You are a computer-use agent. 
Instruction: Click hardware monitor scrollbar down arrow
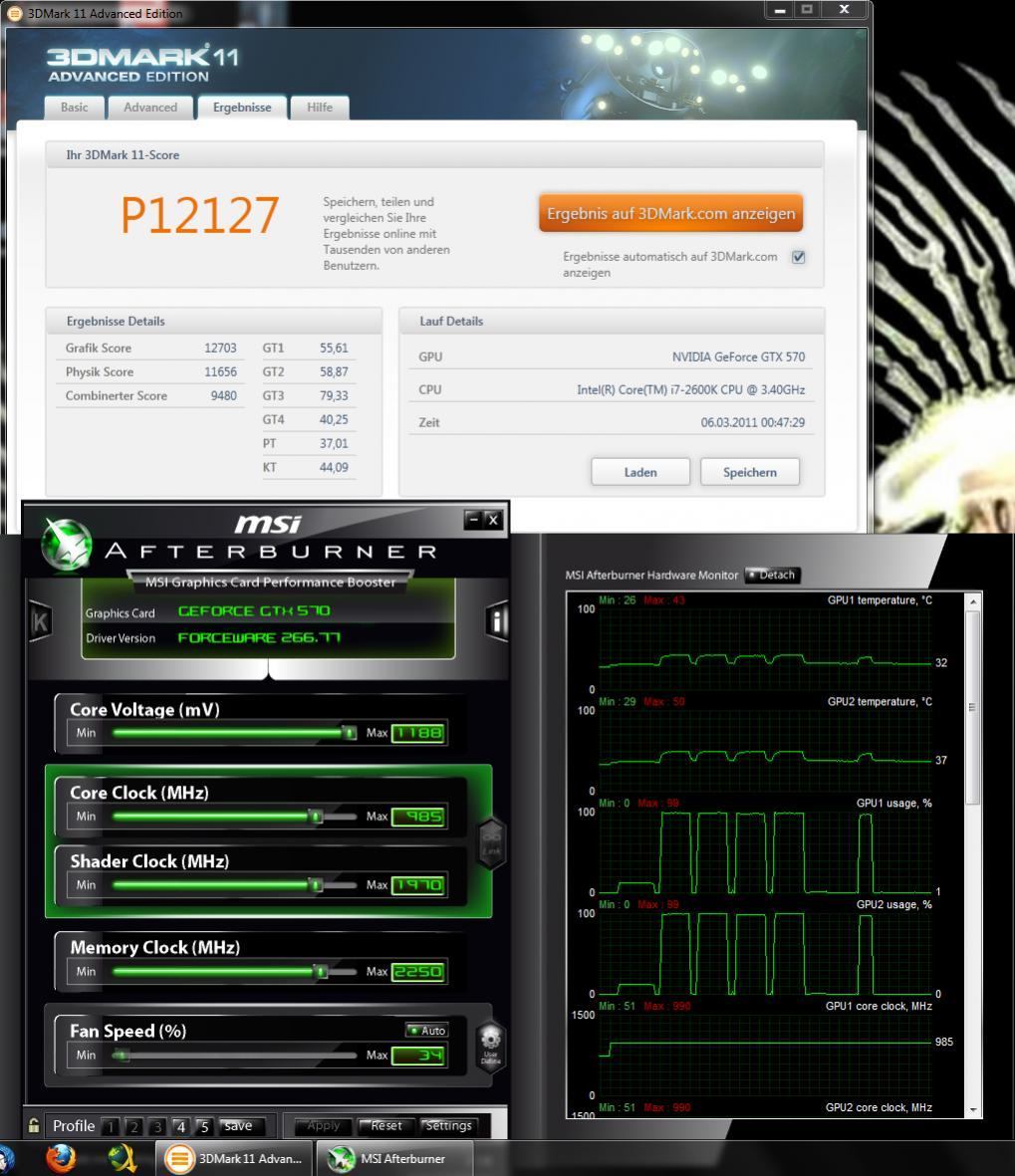(973, 1109)
